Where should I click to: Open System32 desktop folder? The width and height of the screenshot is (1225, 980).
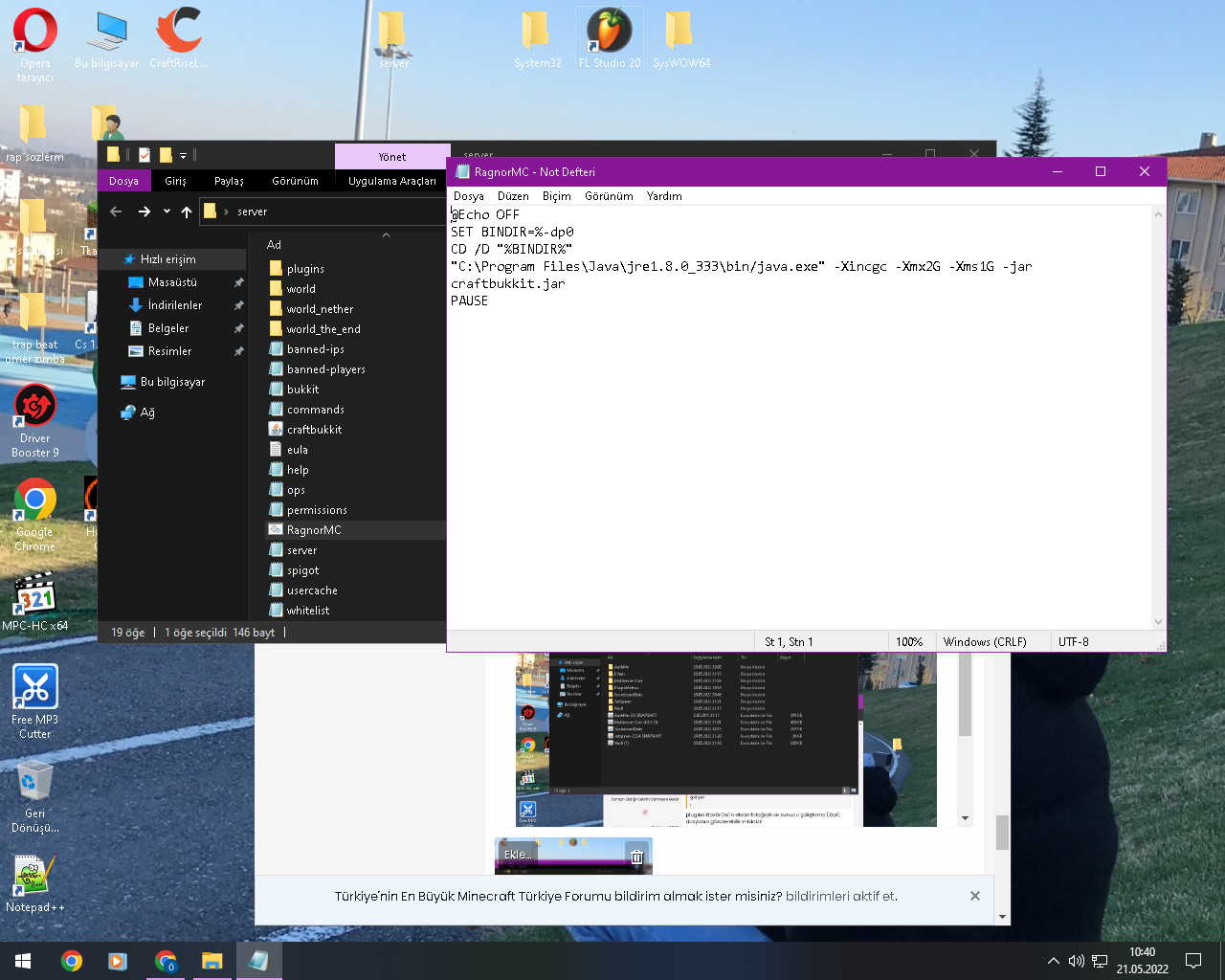pos(537,40)
